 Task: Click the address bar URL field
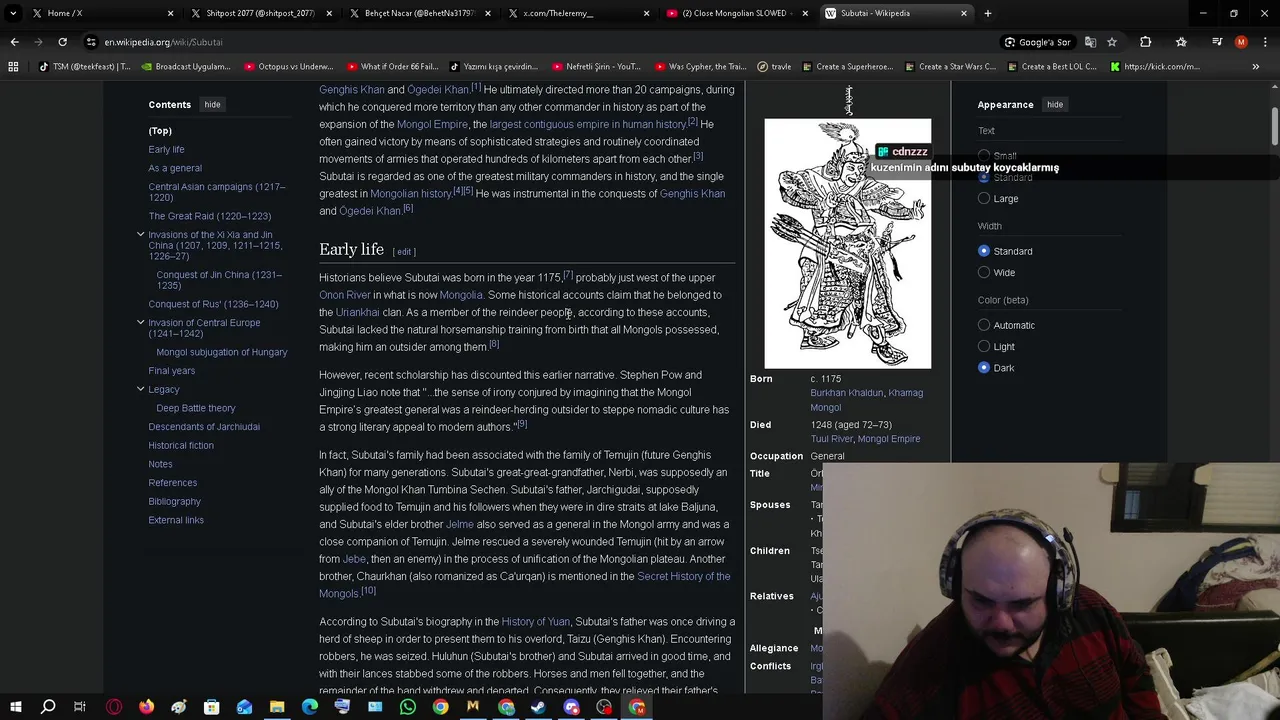[x=540, y=42]
